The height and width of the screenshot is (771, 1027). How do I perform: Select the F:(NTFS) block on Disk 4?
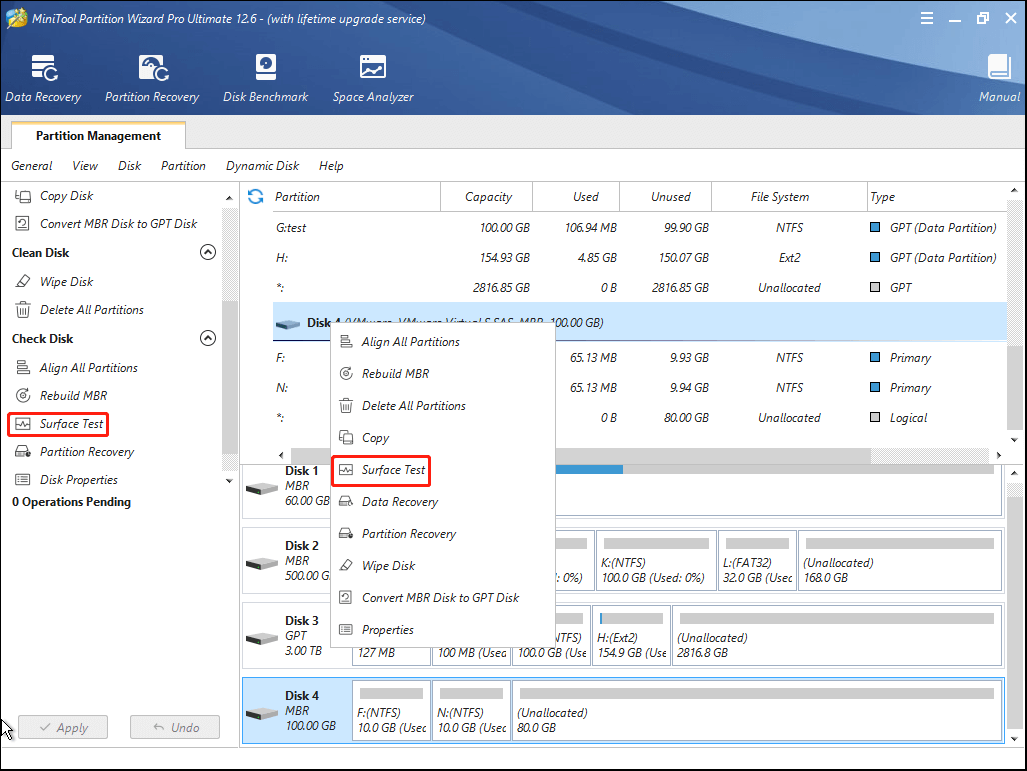coord(392,711)
